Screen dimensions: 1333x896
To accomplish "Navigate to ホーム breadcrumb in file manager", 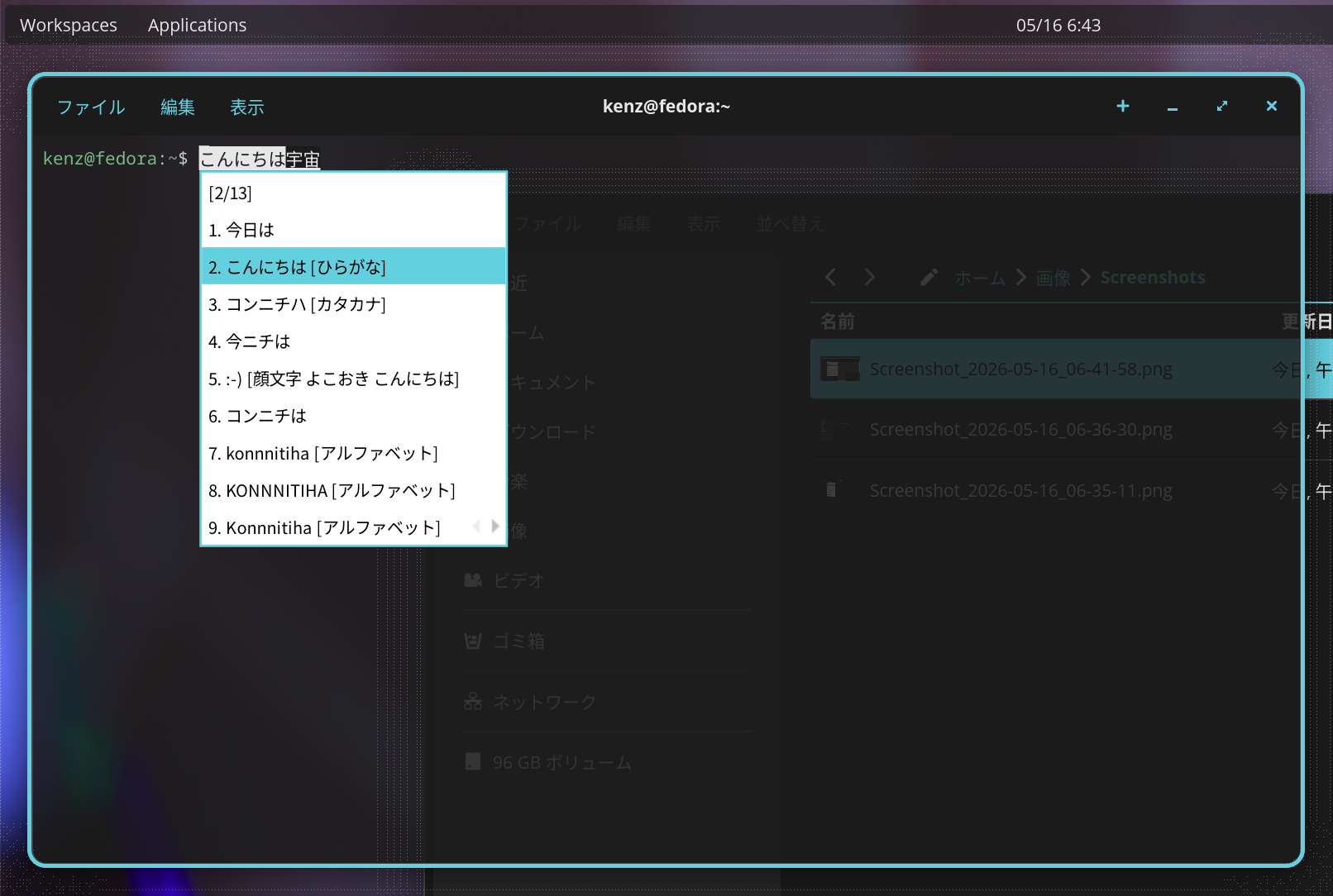I will point(980,278).
